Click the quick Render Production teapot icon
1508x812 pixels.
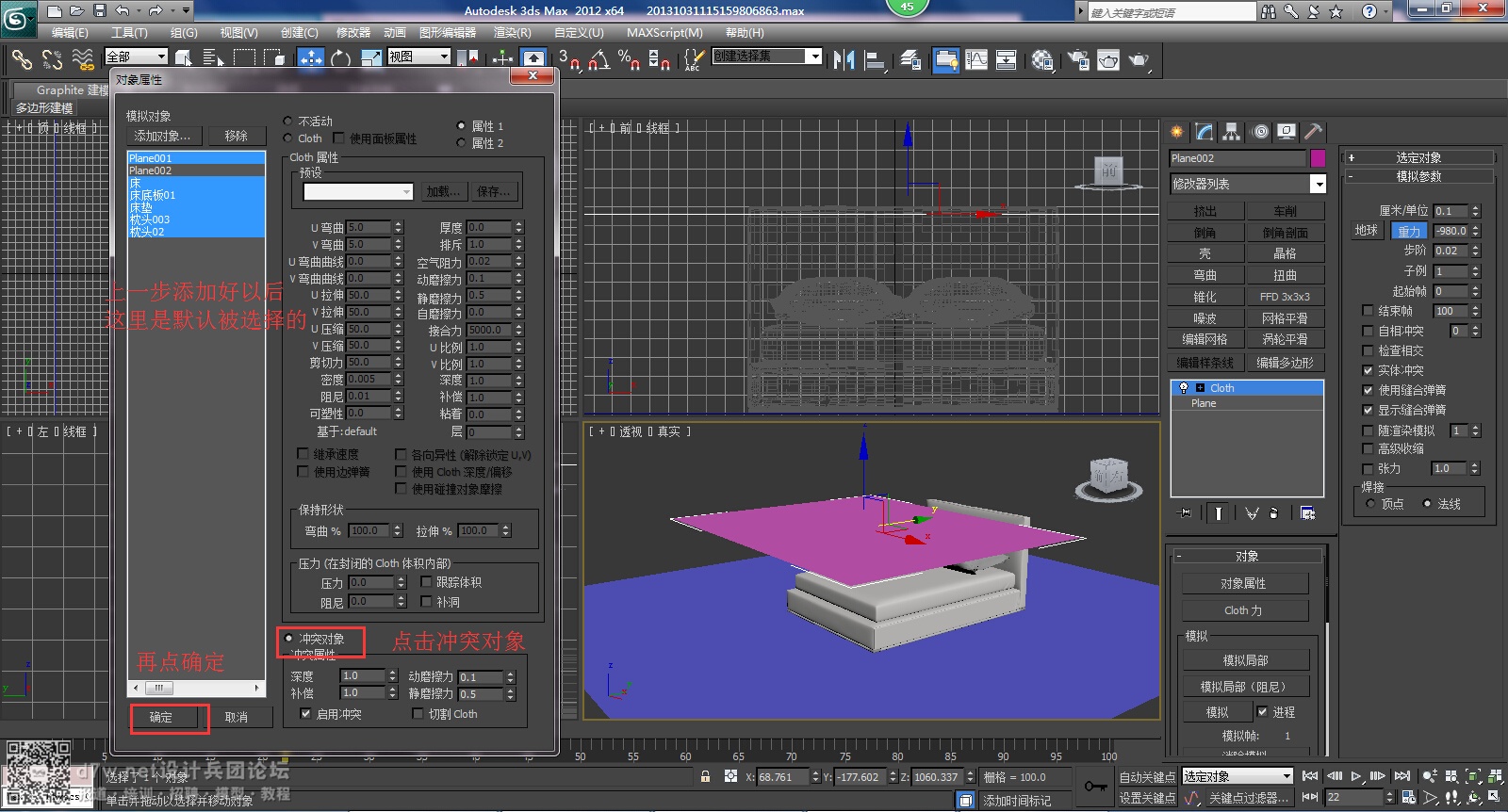[x=1139, y=59]
